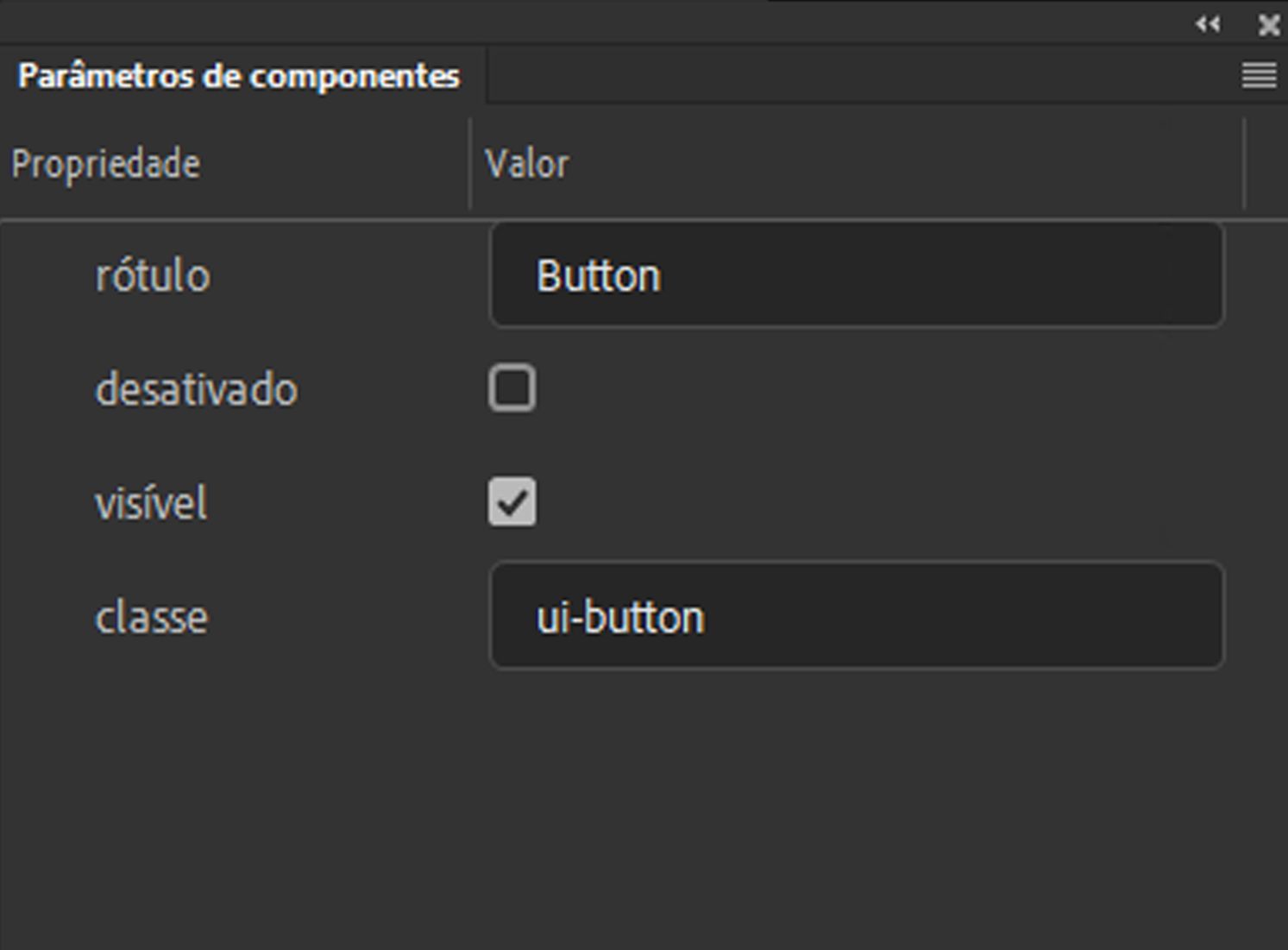Screen dimensions: 1288x950
Task: Focus the classe field containing ui-button
Action: [856, 616]
